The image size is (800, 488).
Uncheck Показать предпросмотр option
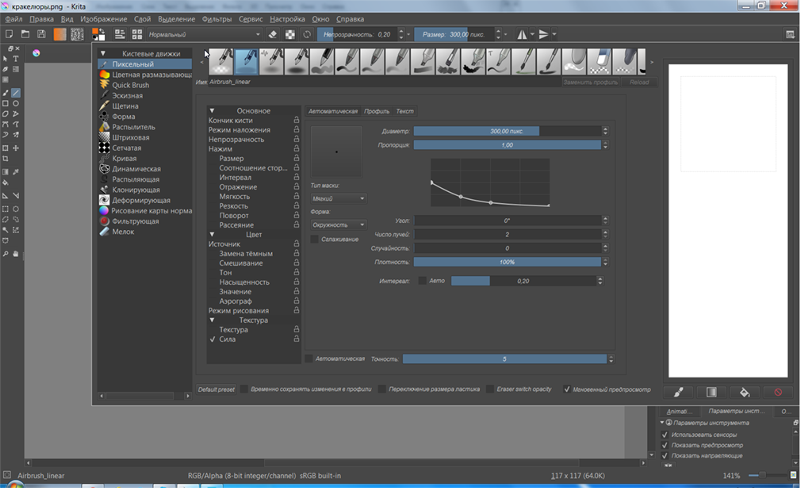665,445
